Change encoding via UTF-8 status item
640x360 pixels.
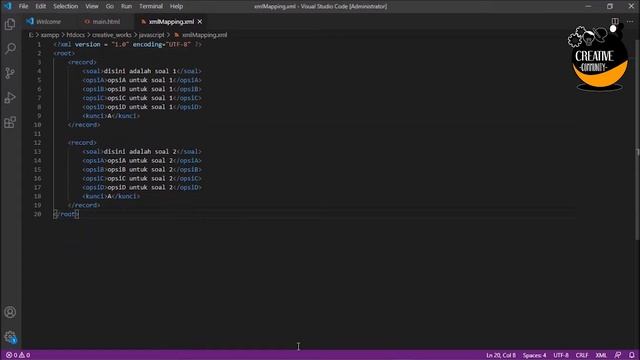[561, 355]
